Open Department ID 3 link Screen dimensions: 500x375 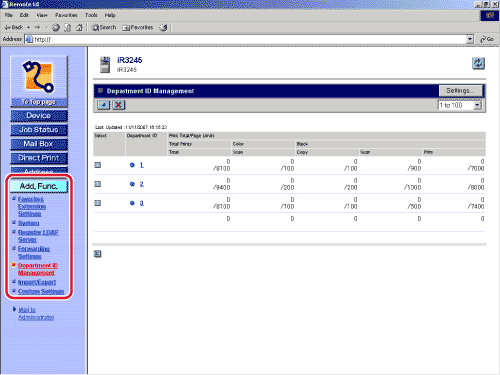[x=142, y=203]
